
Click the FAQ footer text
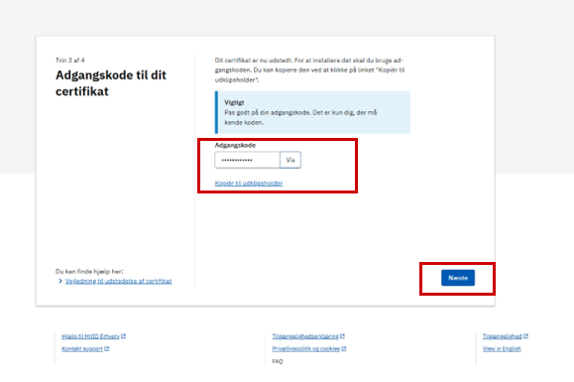click(277, 362)
